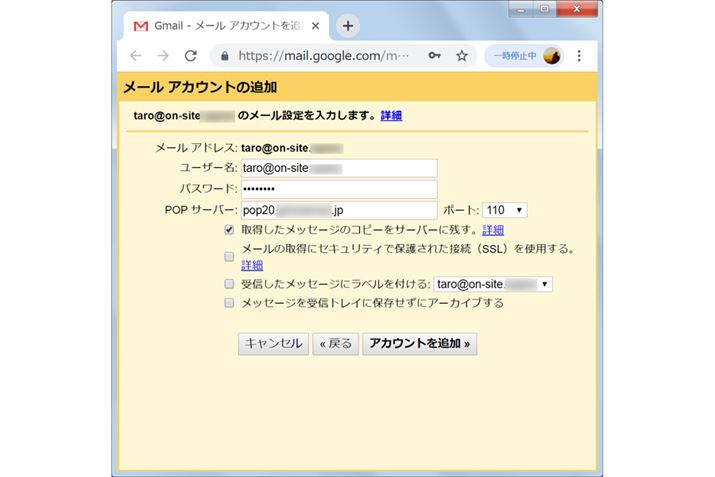The height and width of the screenshot is (477, 715).
Task: Click the POP server input field
Action: pyautogui.click(x=338, y=210)
